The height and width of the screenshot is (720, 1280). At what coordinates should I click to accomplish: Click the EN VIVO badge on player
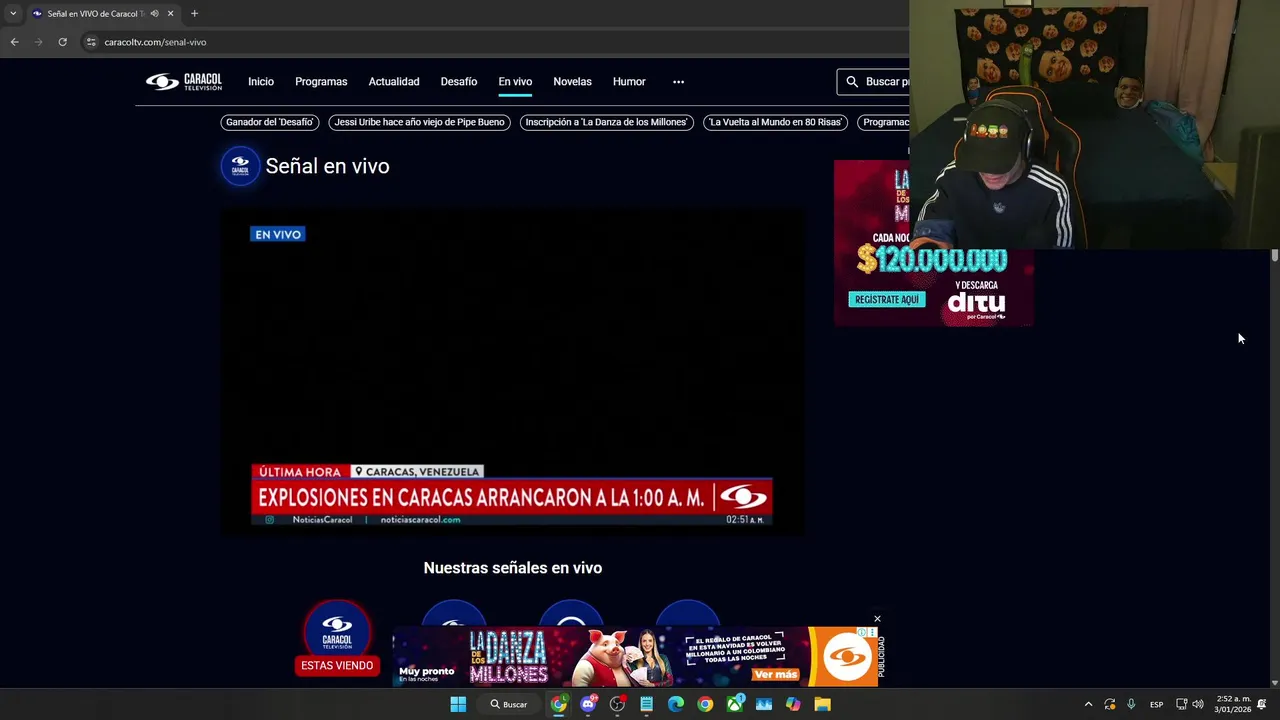[277, 234]
